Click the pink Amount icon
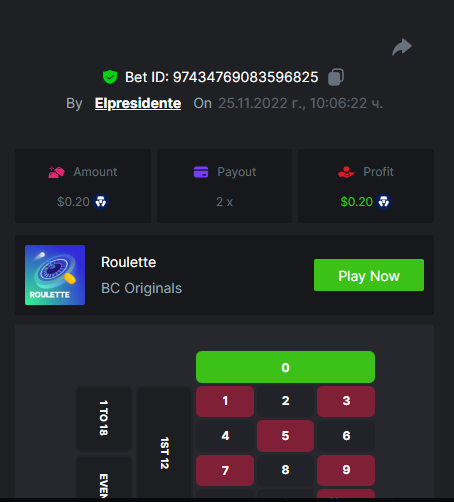Image resolution: width=454 pixels, height=502 pixels. [x=56, y=172]
